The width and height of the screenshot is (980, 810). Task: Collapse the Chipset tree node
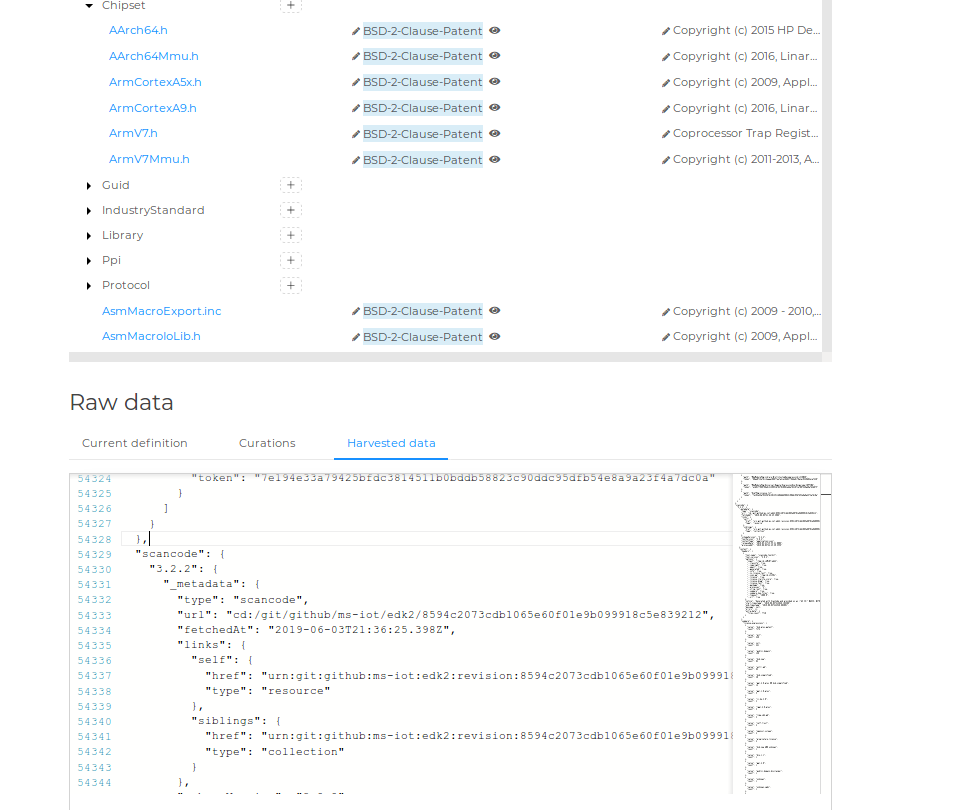pyautogui.click(x=89, y=5)
